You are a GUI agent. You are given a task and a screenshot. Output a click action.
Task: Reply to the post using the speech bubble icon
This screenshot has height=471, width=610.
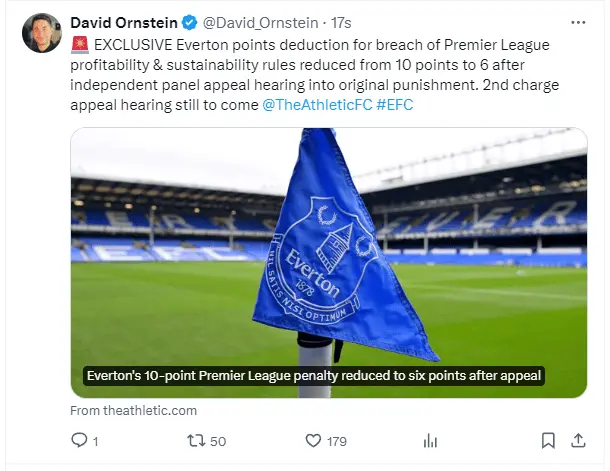(80, 440)
